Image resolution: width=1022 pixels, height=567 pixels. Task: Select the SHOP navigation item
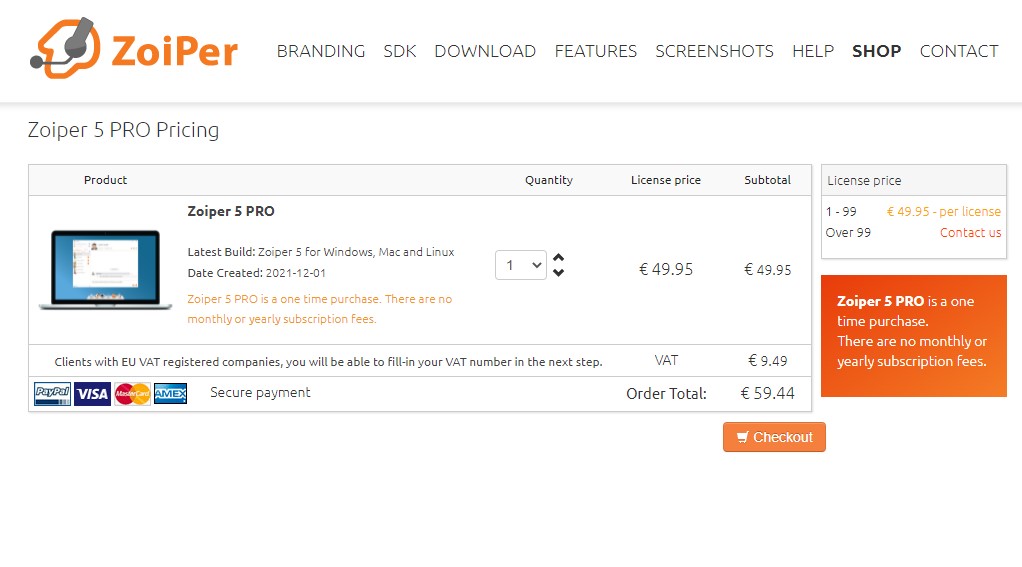[x=877, y=51]
